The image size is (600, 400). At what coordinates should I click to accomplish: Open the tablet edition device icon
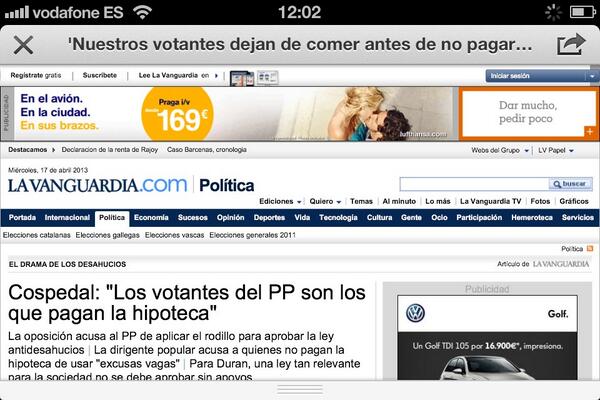point(242,78)
